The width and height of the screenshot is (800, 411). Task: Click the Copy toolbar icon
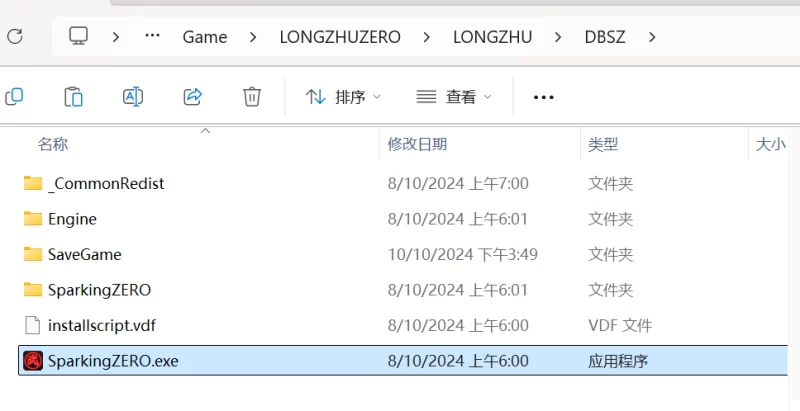point(14,96)
